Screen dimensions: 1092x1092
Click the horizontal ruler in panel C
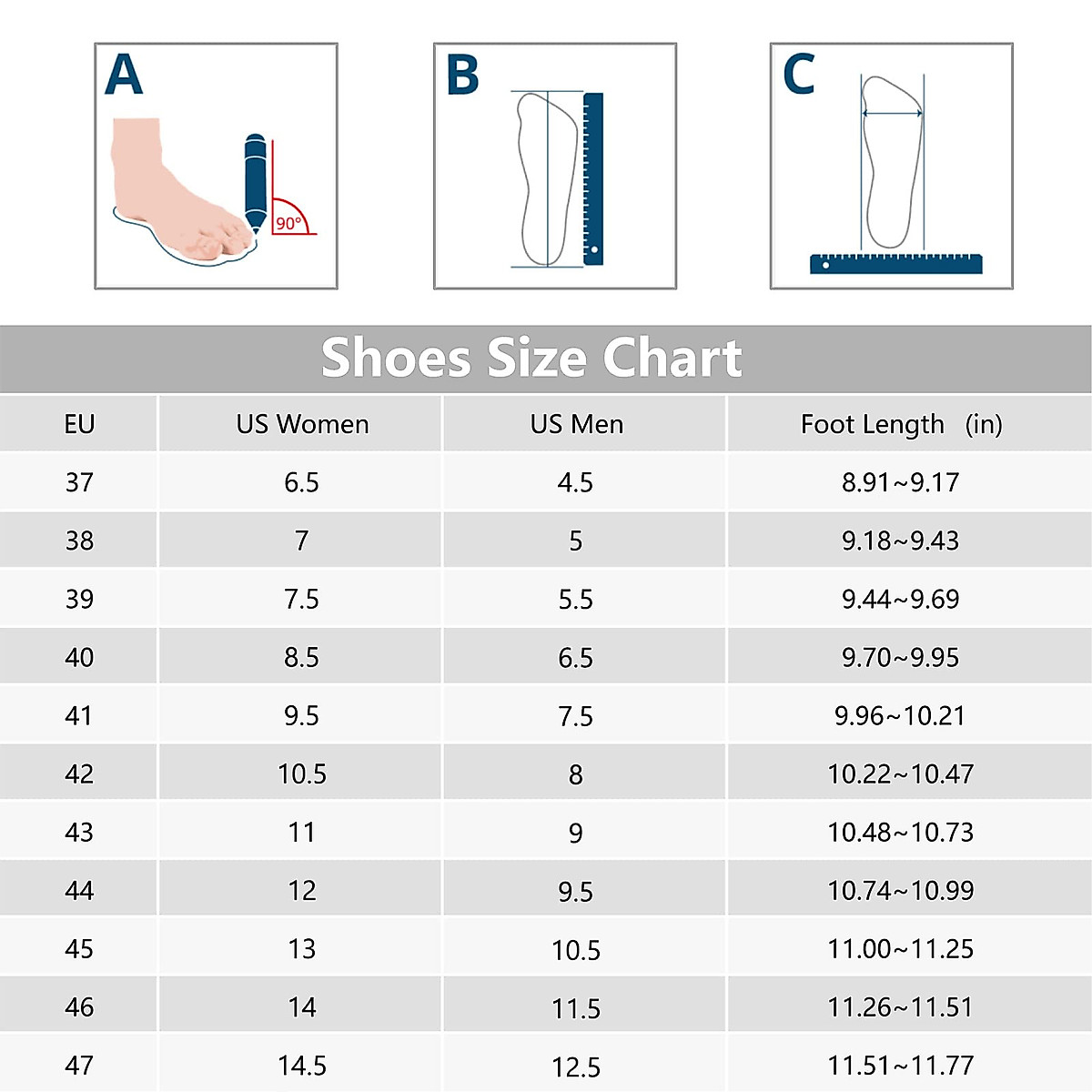tap(895, 263)
